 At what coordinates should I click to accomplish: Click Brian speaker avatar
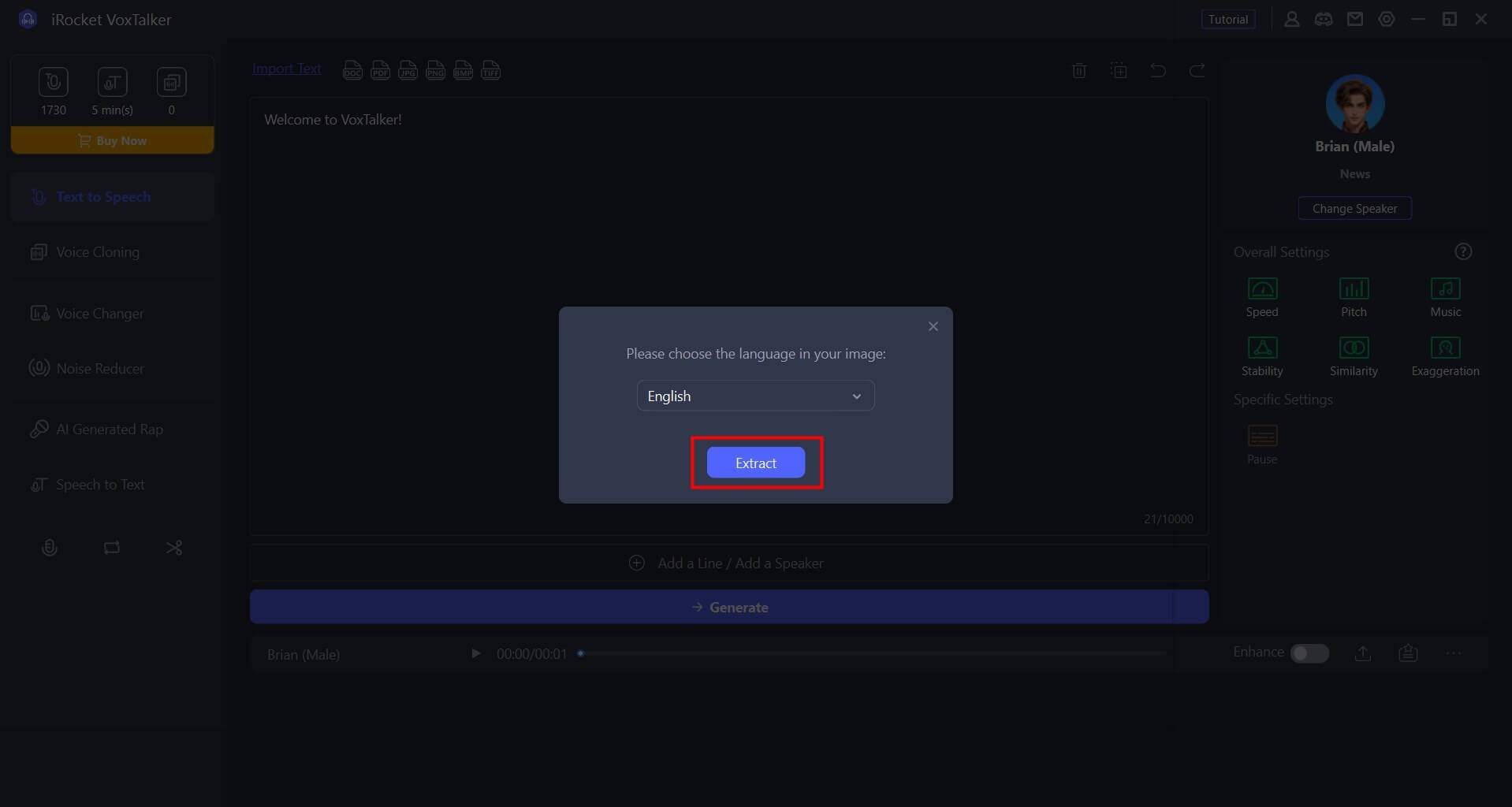click(1354, 103)
